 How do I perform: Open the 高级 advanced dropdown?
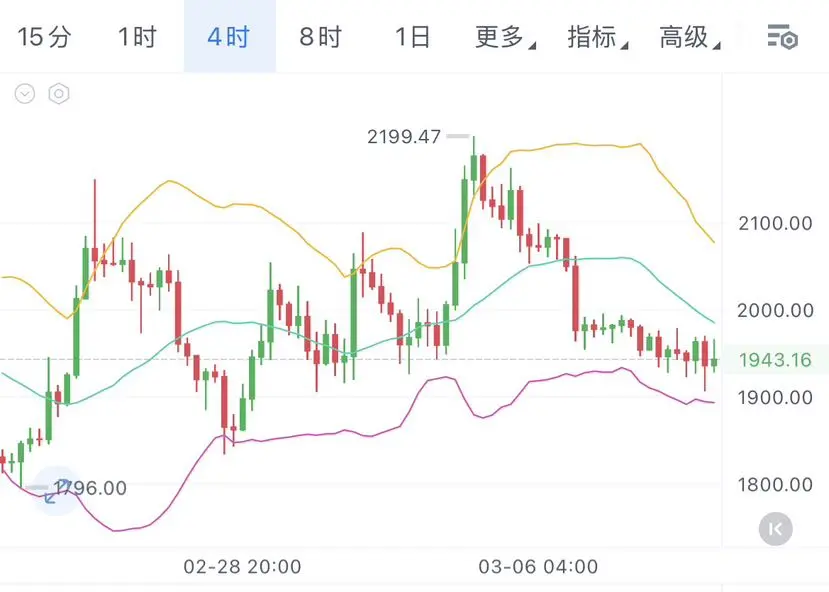[688, 38]
